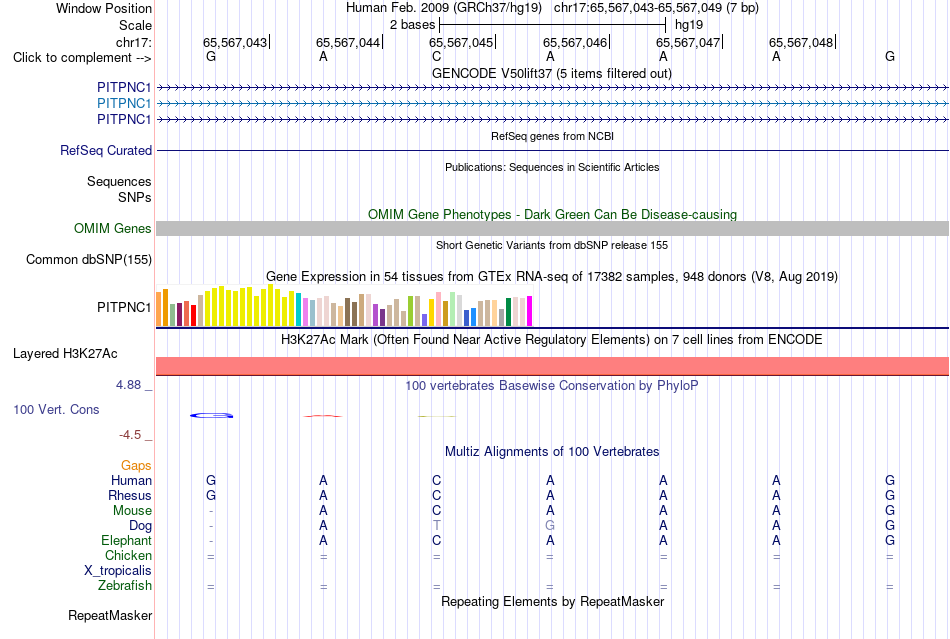Click the gray OMIM Genes bar
This screenshot has width=950, height=639.
(x=552, y=228)
